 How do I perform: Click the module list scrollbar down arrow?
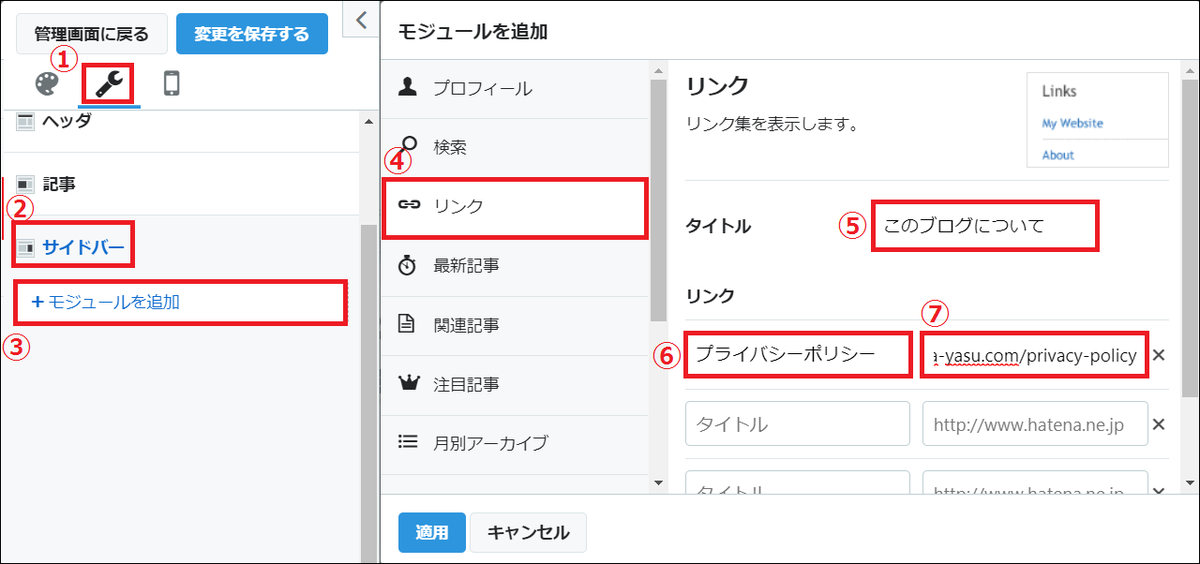click(658, 482)
